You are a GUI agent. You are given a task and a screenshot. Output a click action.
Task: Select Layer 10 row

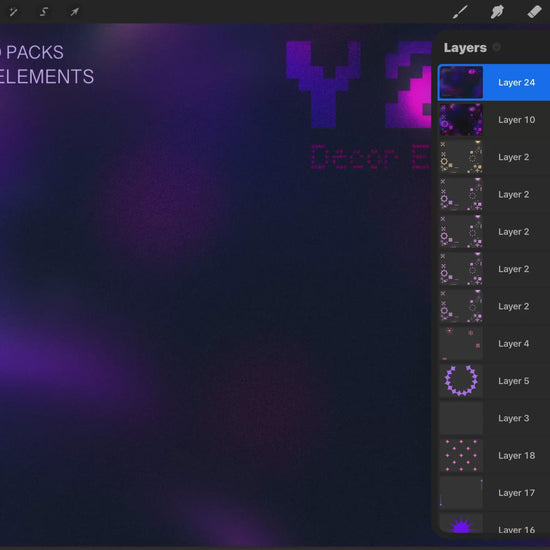(494, 120)
